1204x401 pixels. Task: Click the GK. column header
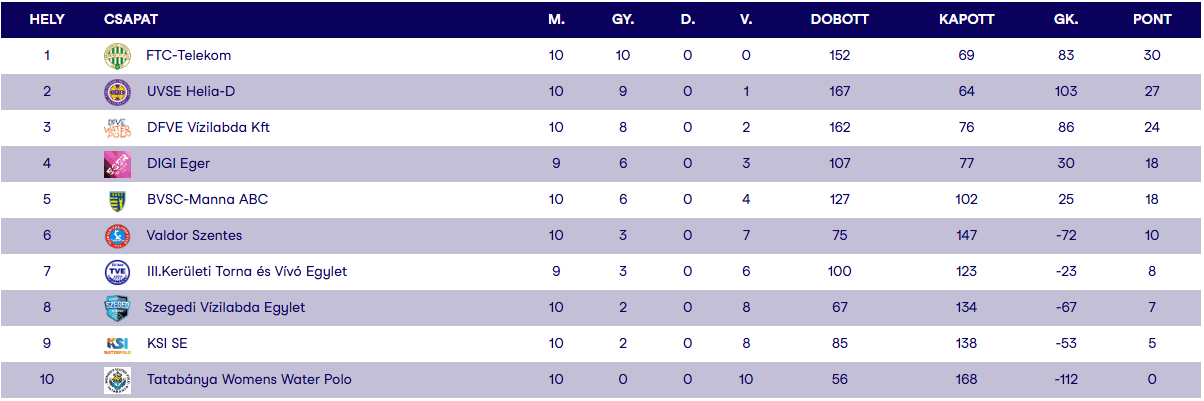click(1066, 20)
